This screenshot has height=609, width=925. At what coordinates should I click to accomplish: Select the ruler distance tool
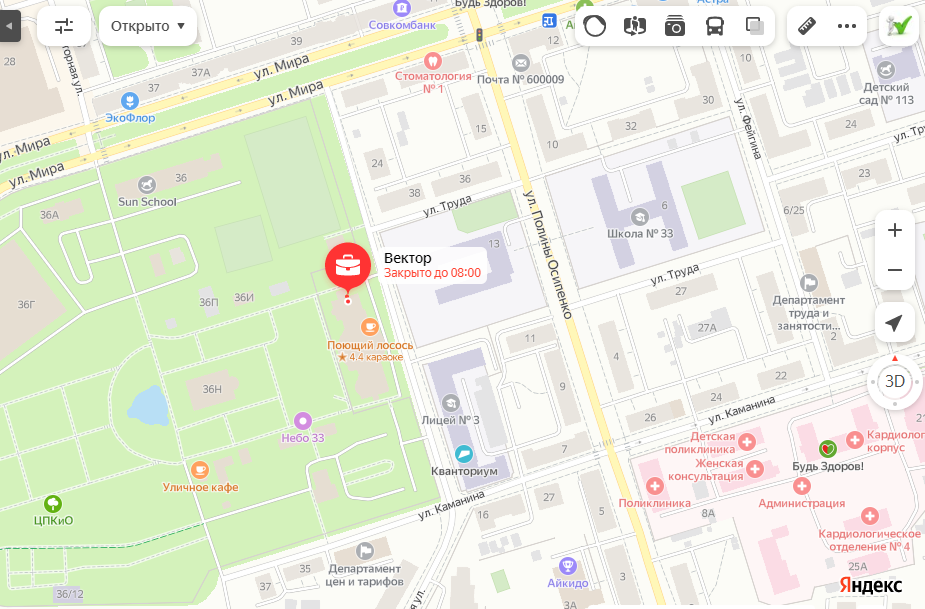tap(807, 26)
